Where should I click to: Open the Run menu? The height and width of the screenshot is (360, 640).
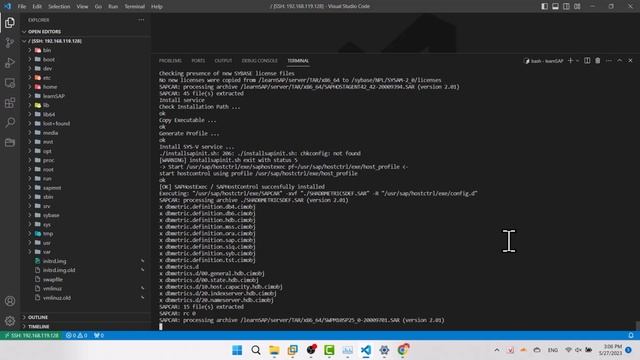coord(113,7)
